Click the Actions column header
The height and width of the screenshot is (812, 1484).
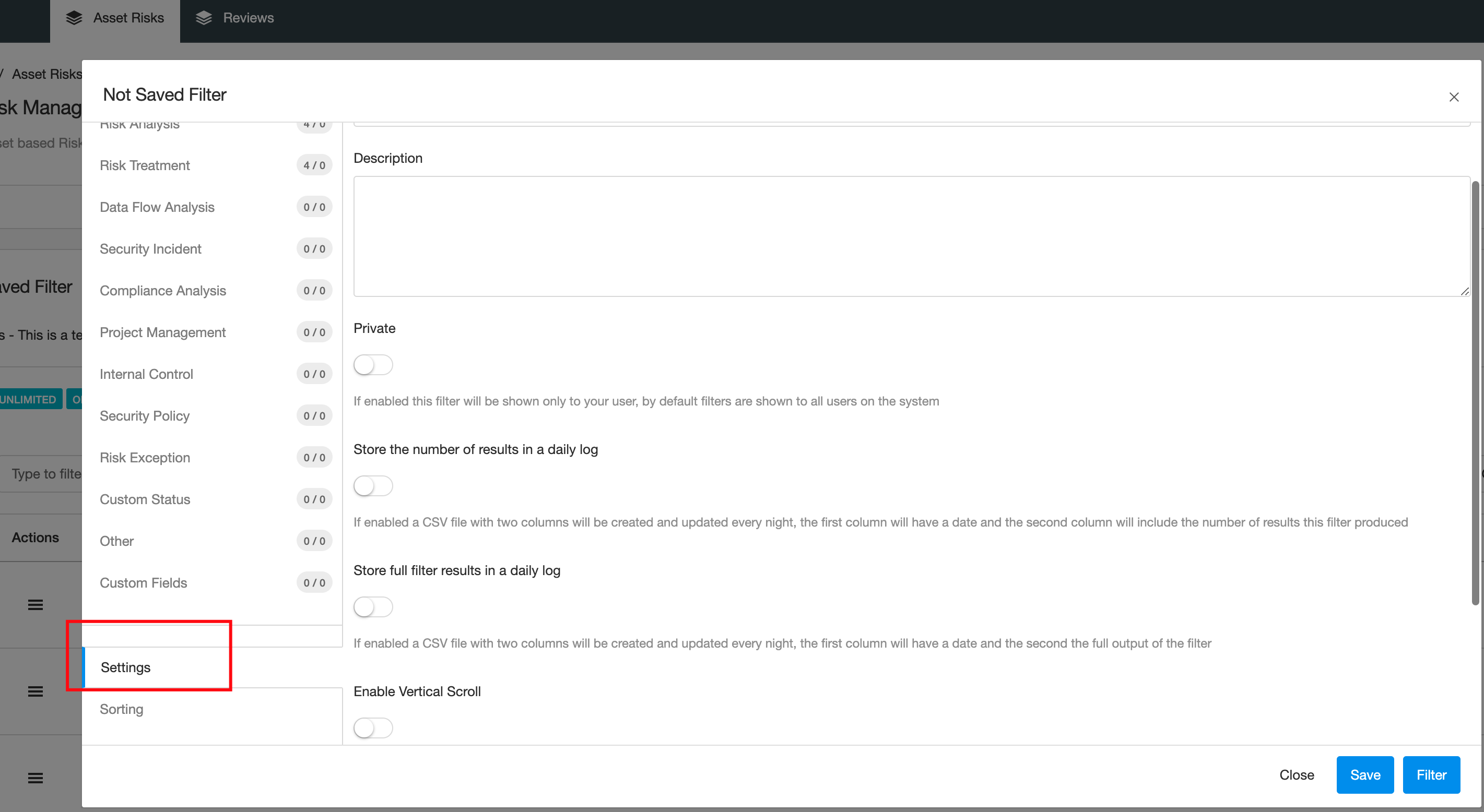pos(35,537)
